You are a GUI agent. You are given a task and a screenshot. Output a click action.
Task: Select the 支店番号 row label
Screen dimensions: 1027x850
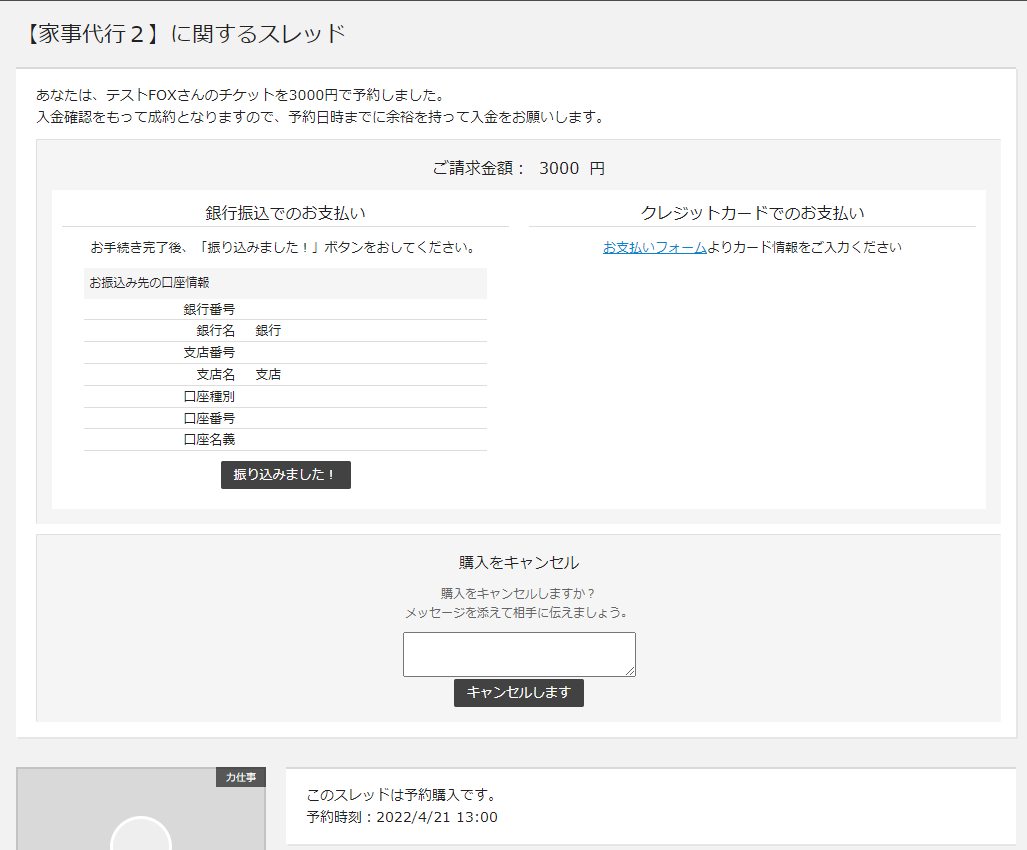point(209,353)
